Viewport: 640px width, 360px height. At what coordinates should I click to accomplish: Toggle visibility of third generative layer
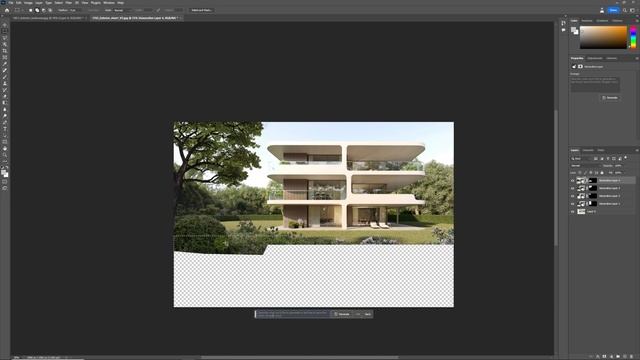(x=572, y=196)
